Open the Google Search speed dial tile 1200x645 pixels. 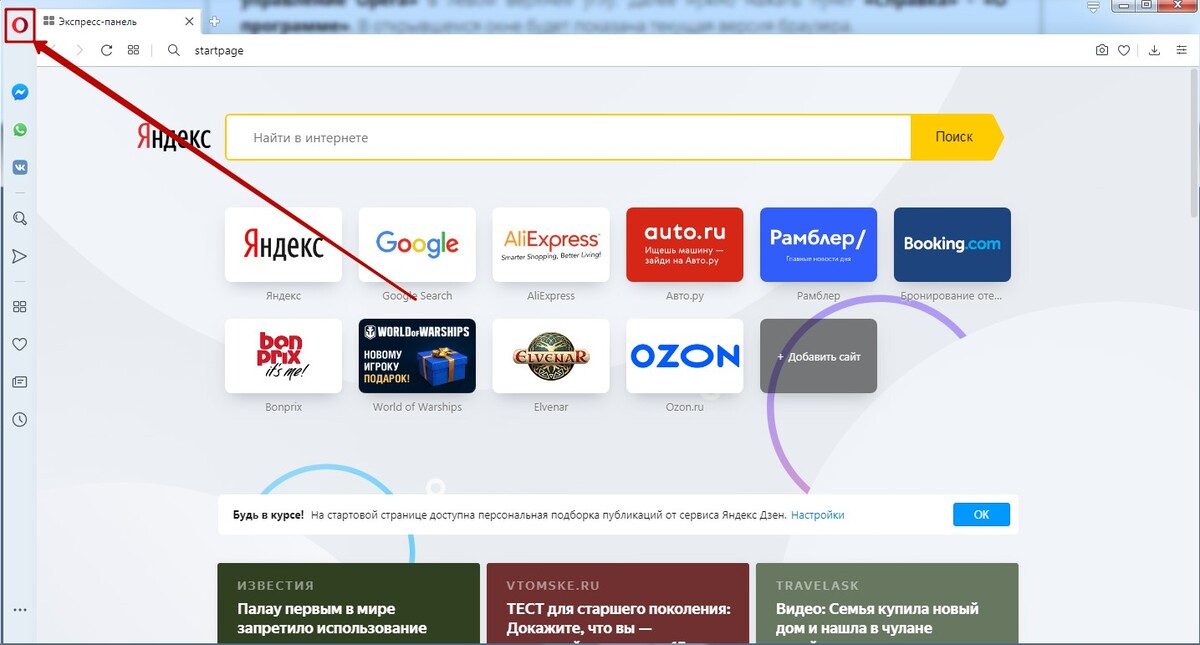click(417, 245)
